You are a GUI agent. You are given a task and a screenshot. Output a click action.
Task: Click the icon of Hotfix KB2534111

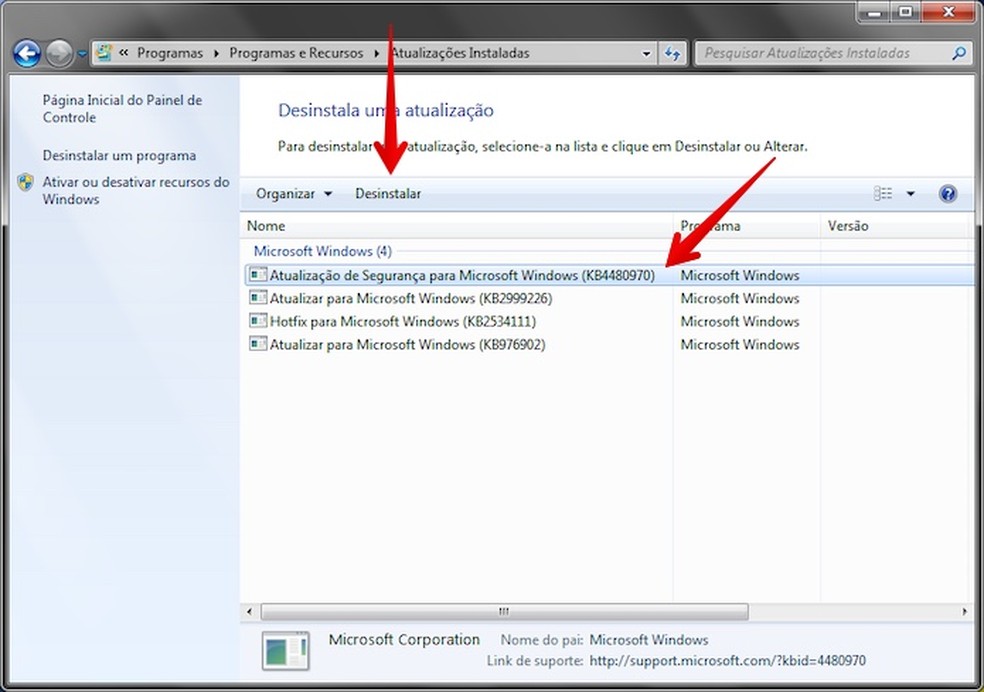pyautogui.click(x=258, y=321)
